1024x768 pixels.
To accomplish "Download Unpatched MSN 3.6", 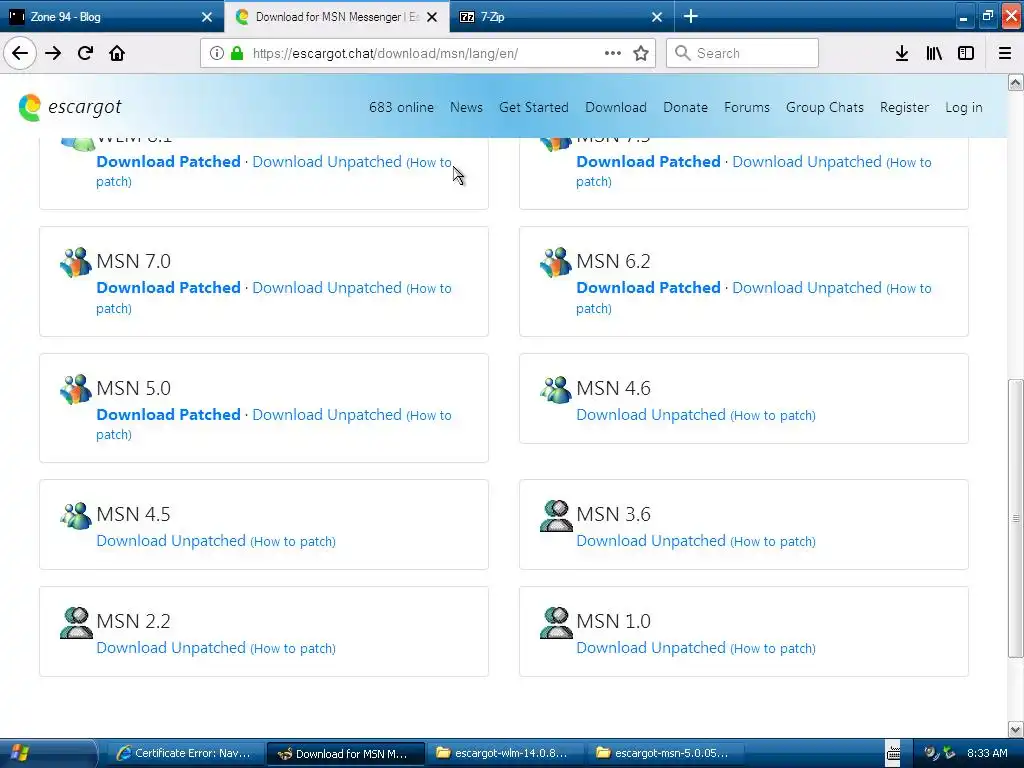I will pyautogui.click(x=651, y=541).
